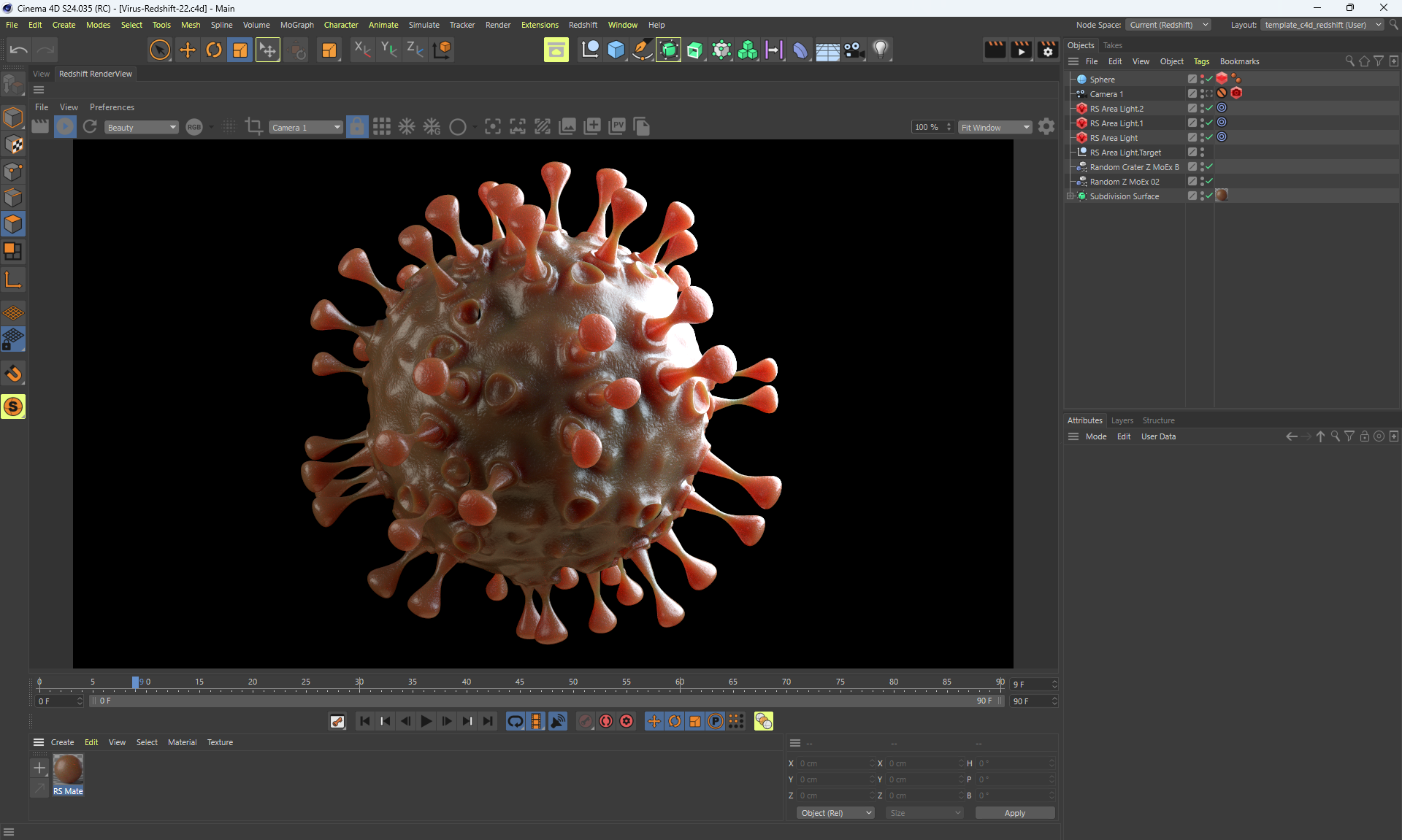Select the RS Material thumbnail

[x=69, y=770]
